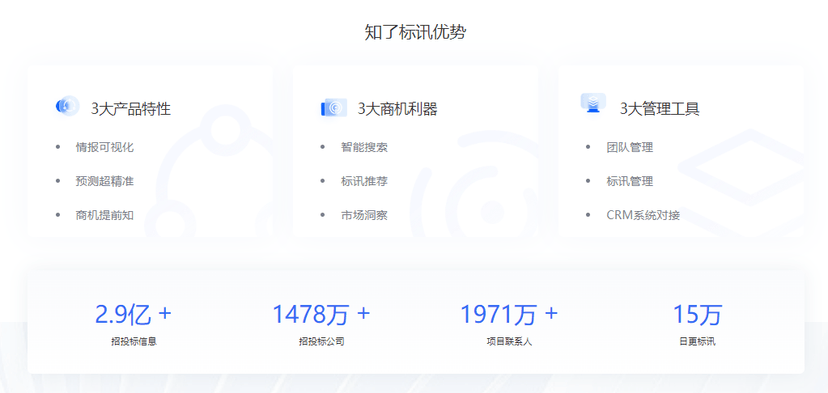Click the 3大管理工具 card icon
This screenshot has width=828, height=393.
tap(594, 103)
